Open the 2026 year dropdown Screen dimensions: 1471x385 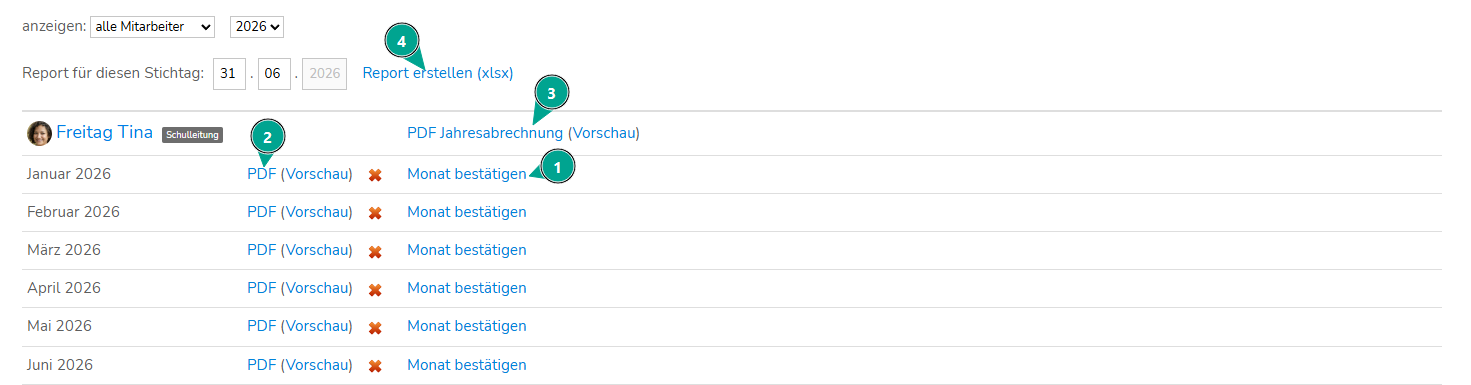(x=257, y=27)
